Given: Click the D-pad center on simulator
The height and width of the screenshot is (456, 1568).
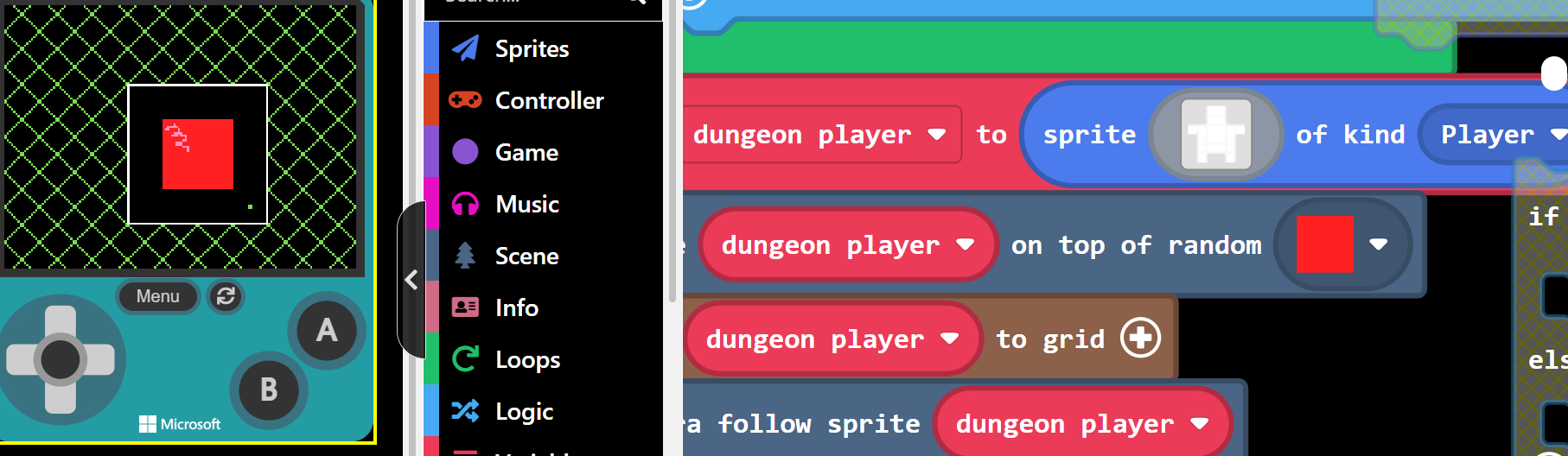Looking at the screenshot, I should [61, 359].
